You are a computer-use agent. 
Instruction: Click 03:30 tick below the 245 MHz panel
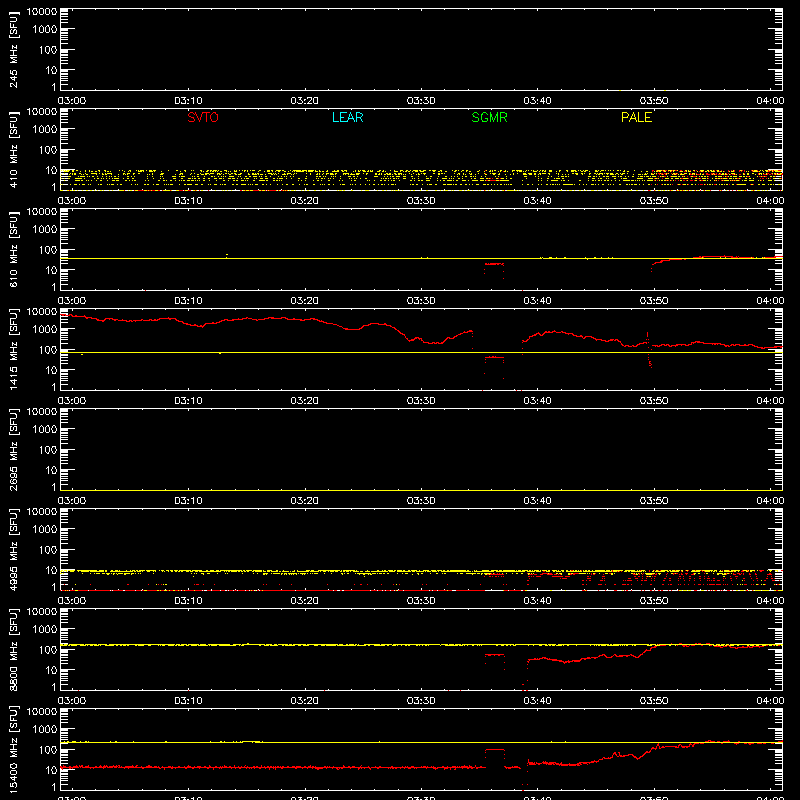point(421,101)
